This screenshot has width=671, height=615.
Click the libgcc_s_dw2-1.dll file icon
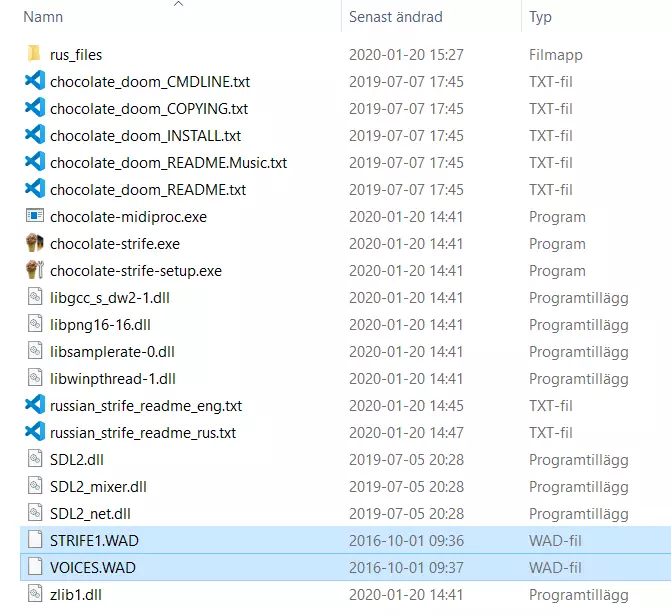(35, 297)
